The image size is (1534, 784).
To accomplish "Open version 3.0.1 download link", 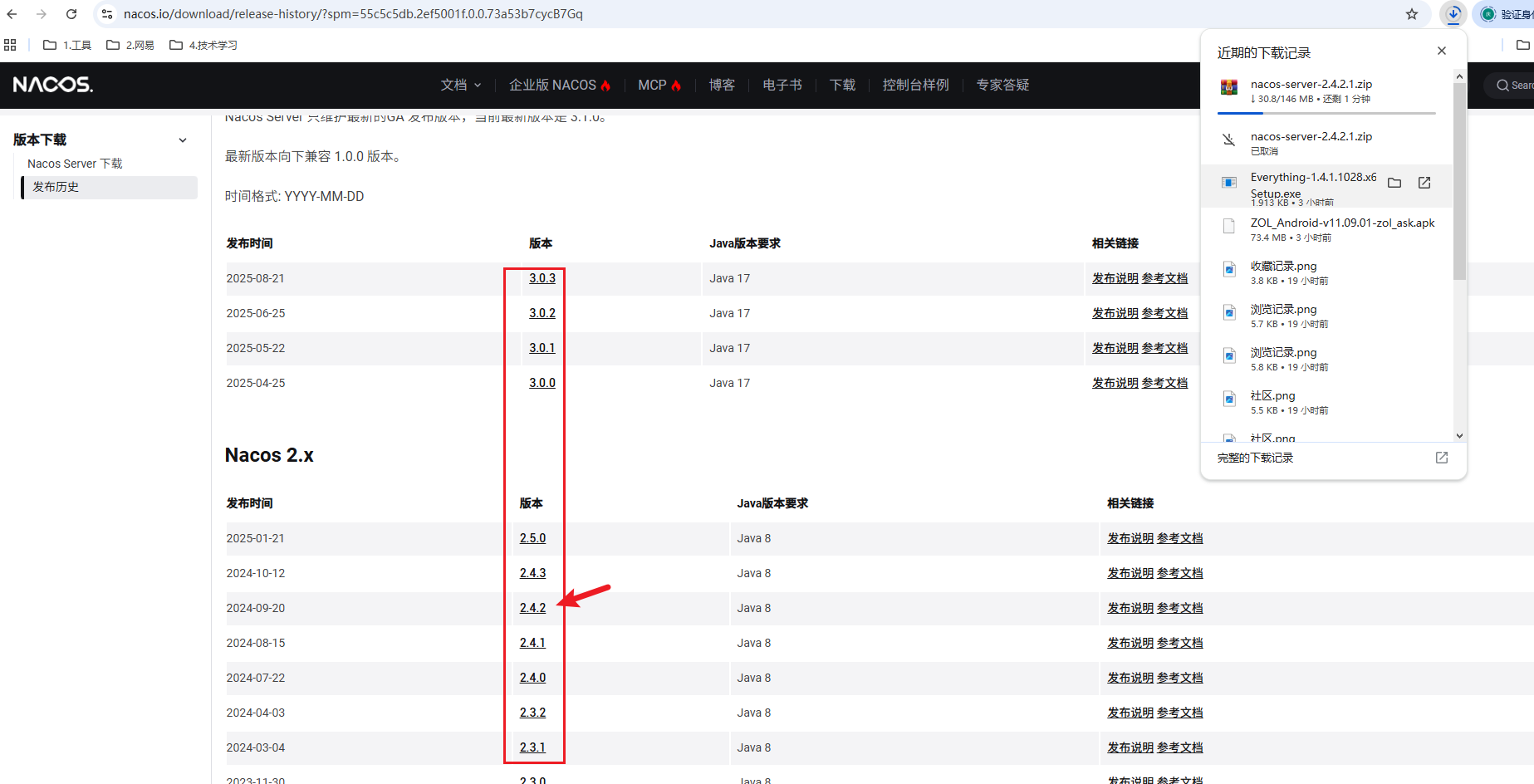I will pyautogui.click(x=542, y=348).
